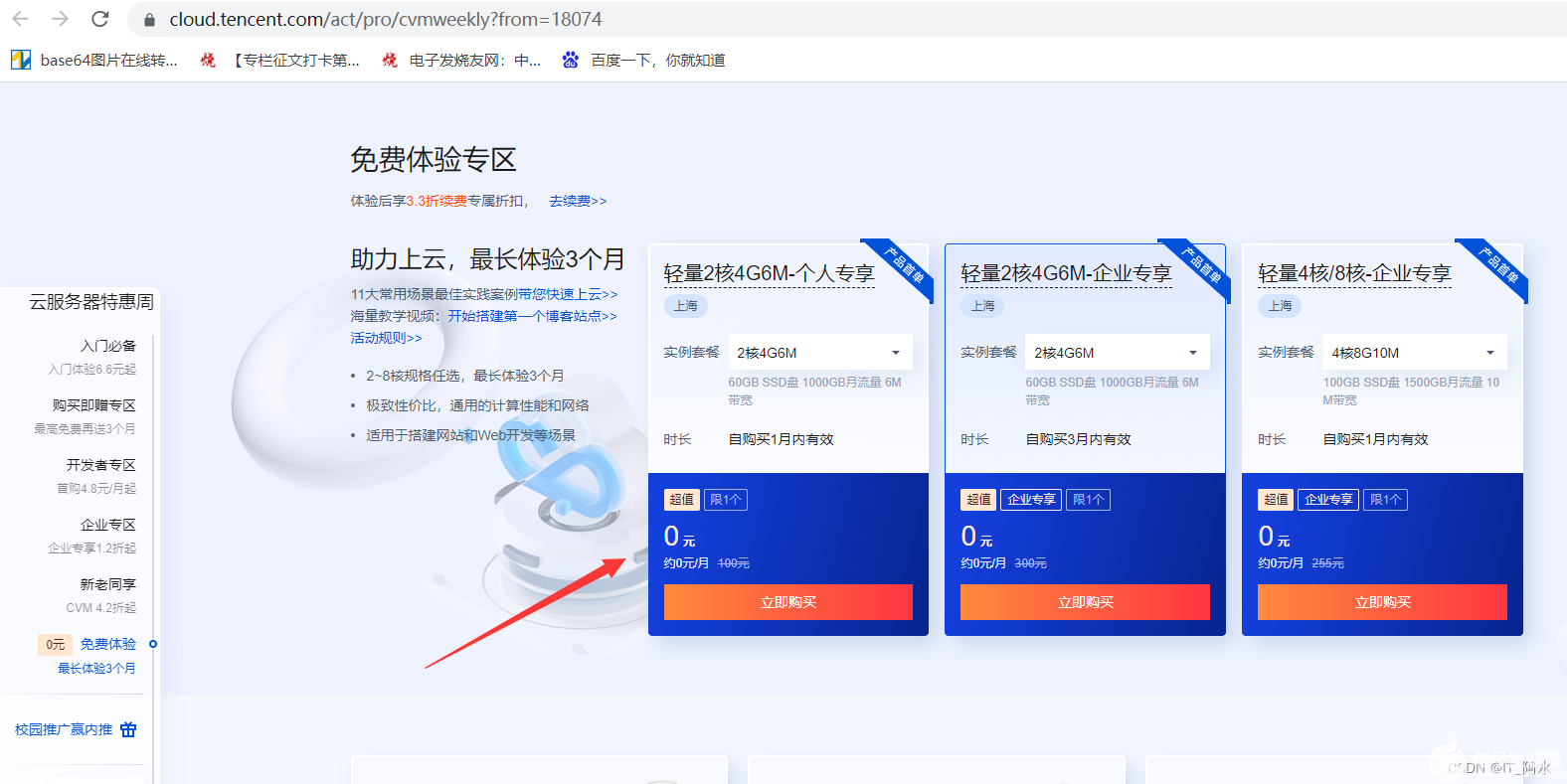Screen dimensions: 1567x784
Task: Select 企业专区 in the sidebar
Action: (108, 525)
